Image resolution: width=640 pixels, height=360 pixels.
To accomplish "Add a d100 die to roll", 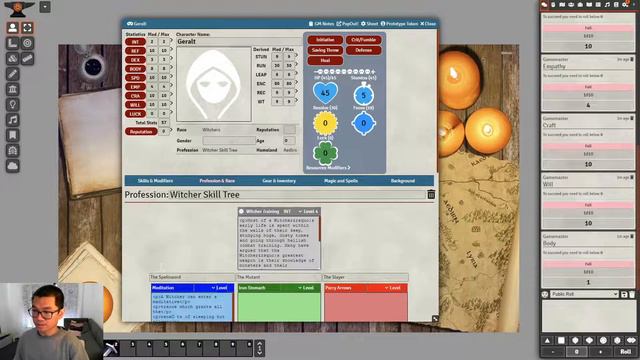I will click(x=631, y=340).
